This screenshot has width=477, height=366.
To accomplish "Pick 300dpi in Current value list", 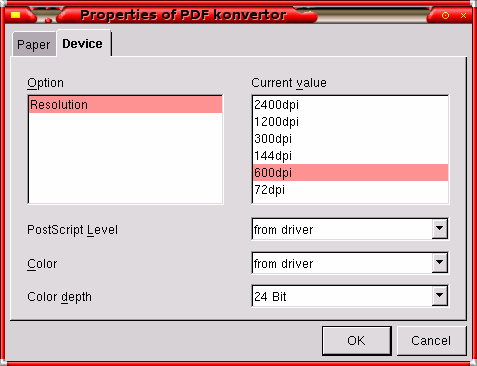I will coord(350,139).
